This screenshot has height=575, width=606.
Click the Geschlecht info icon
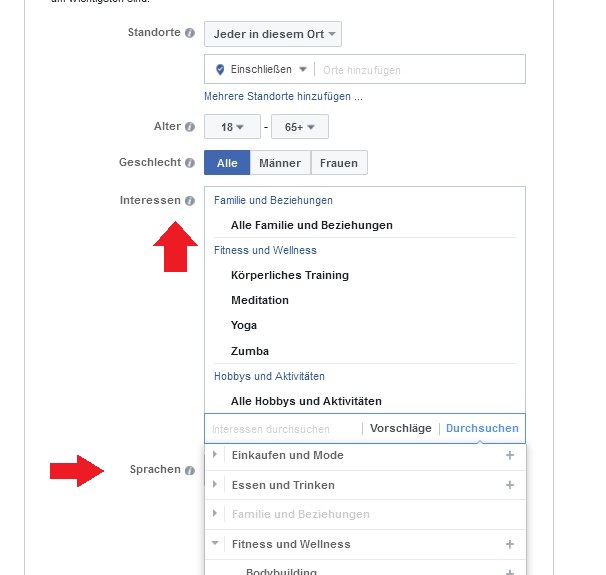pos(190,162)
